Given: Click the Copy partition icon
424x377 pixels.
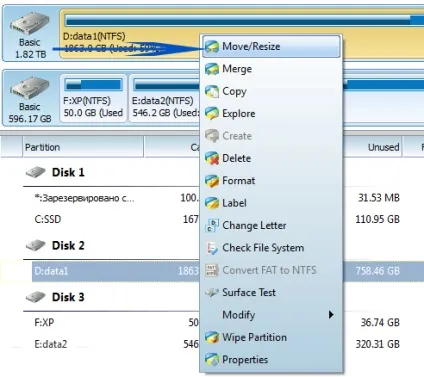Looking at the screenshot, I should pos(212,91).
